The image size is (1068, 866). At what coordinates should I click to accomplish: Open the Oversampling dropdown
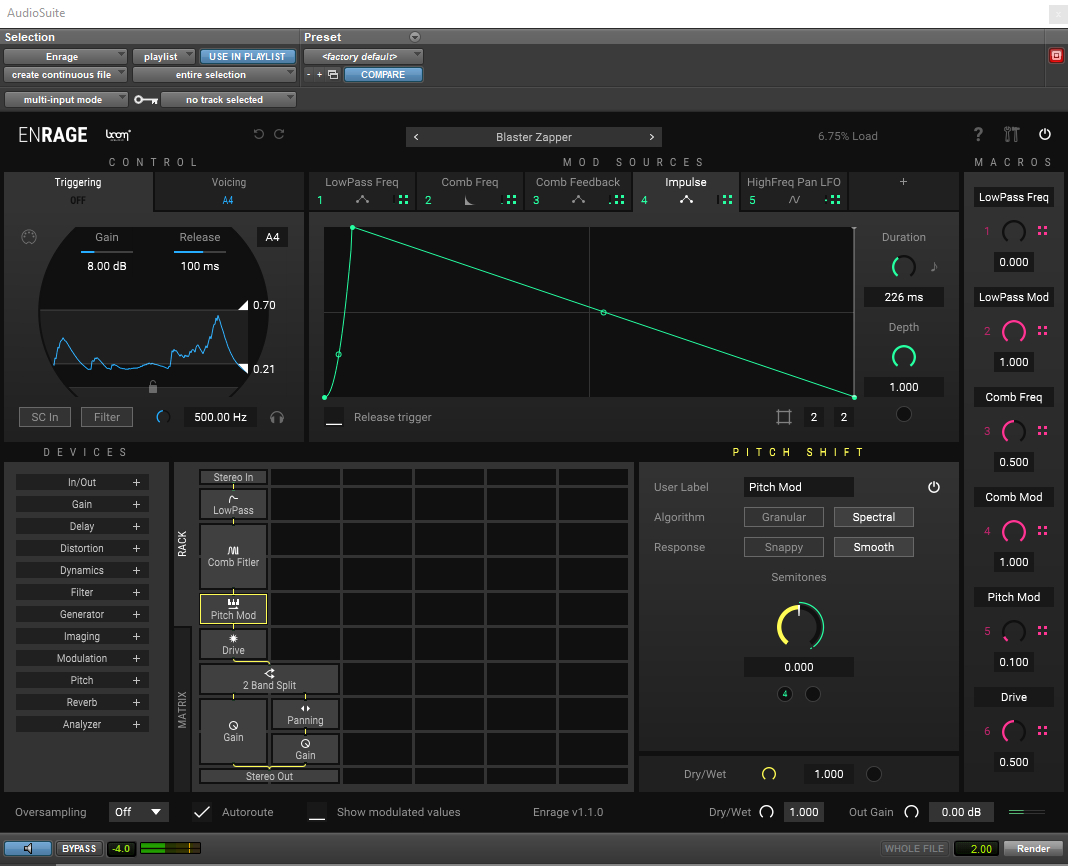tap(139, 812)
